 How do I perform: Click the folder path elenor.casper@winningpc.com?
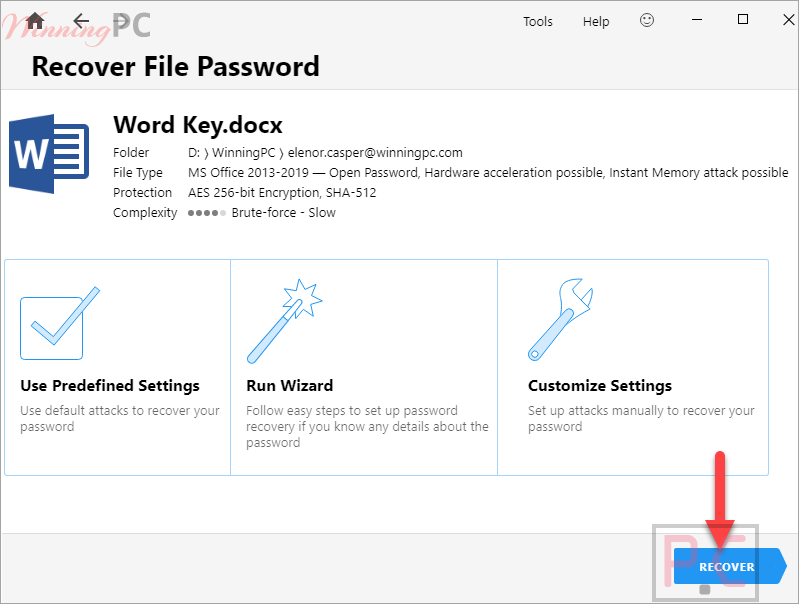tap(375, 153)
